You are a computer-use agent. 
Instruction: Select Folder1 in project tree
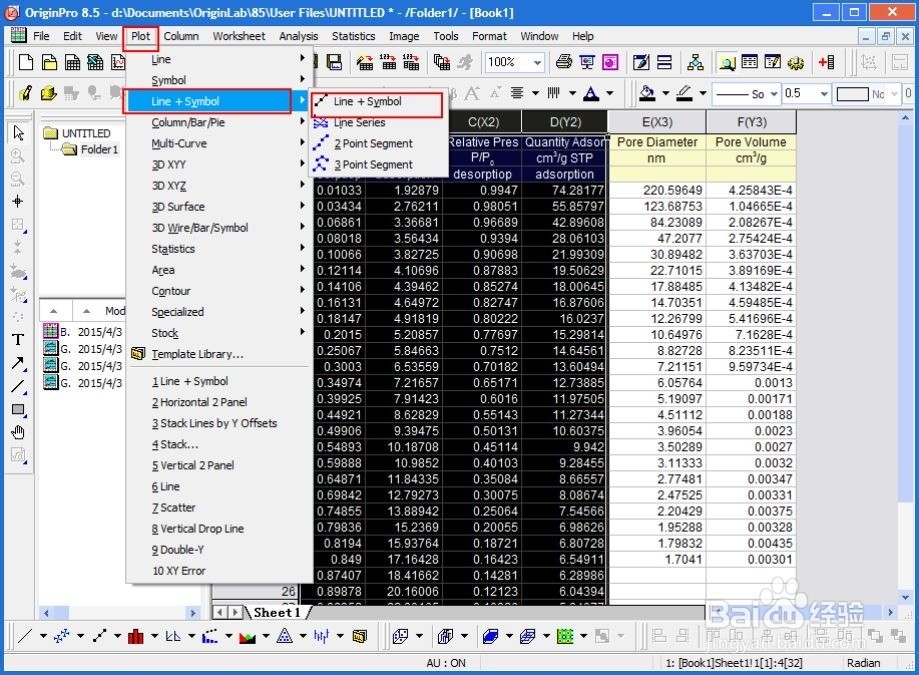tap(99, 149)
